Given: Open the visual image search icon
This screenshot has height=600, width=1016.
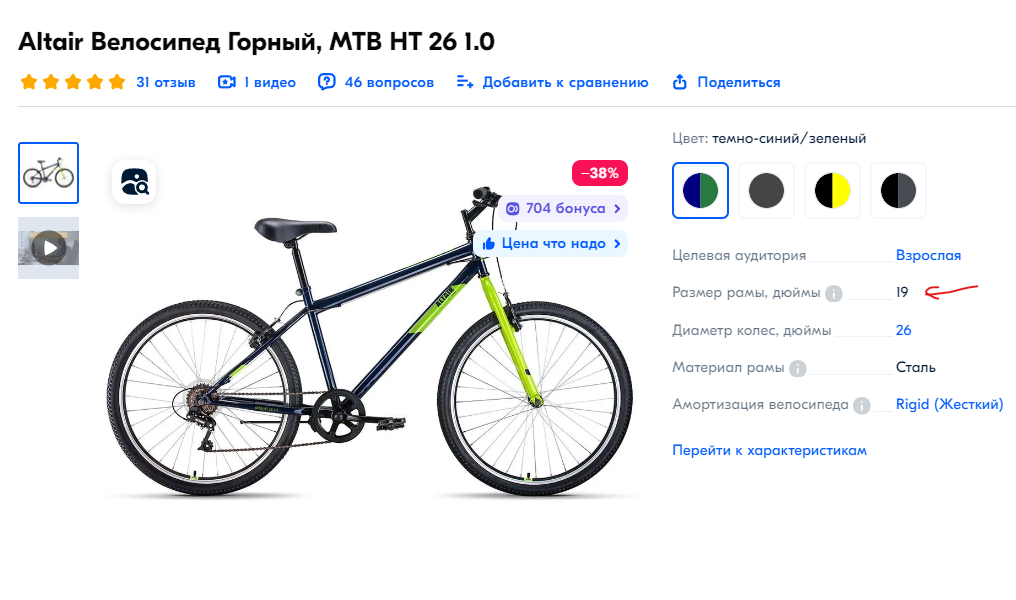Looking at the screenshot, I should click(134, 182).
